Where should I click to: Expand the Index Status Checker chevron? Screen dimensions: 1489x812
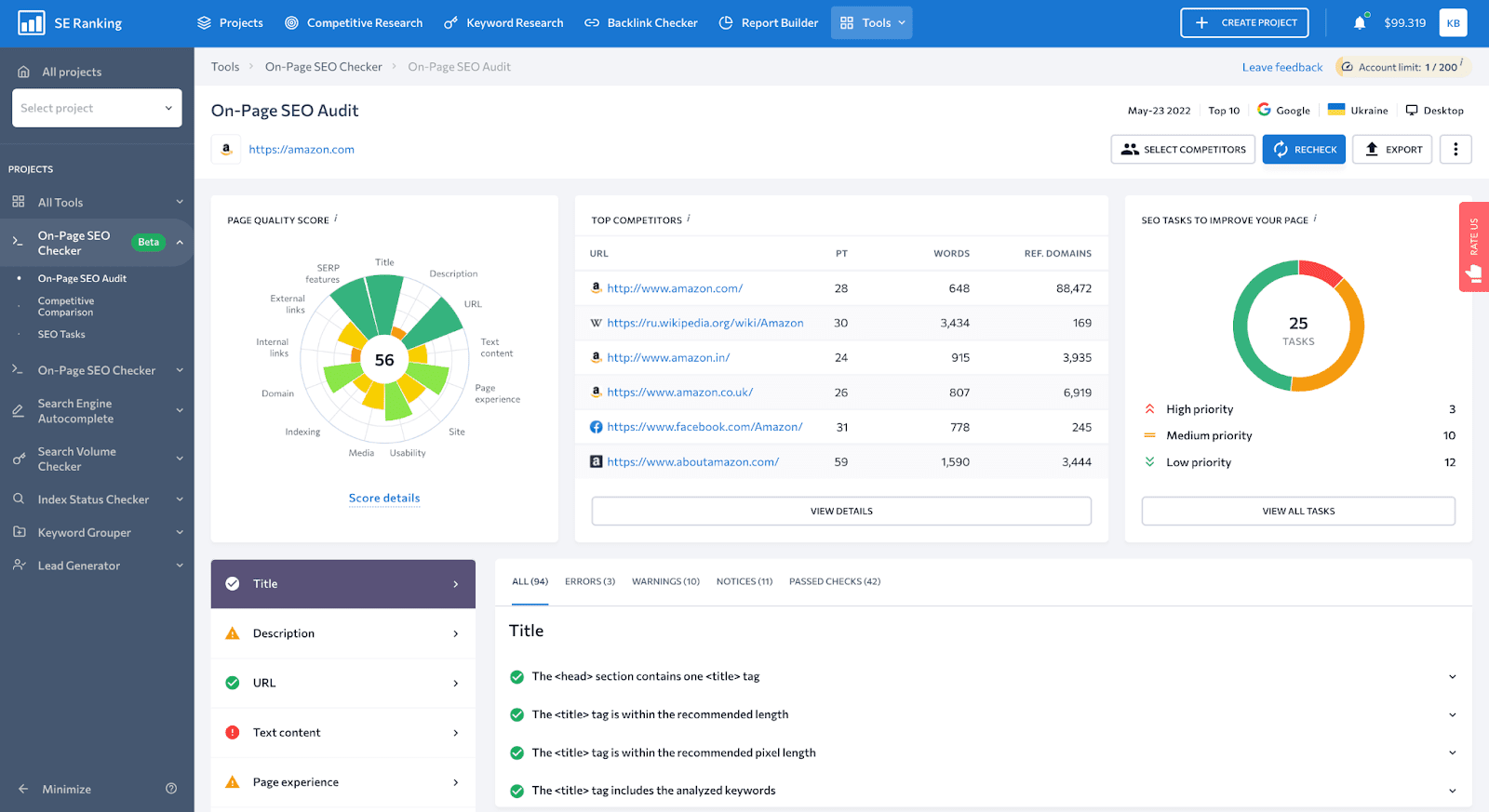[x=180, y=499]
